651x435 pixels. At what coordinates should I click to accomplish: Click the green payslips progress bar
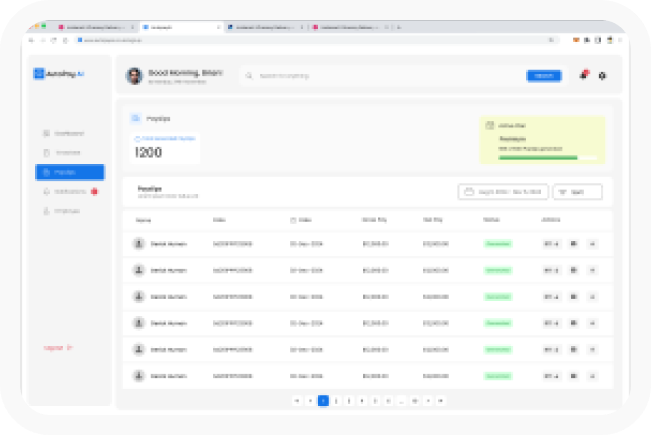click(x=538, y=157)
